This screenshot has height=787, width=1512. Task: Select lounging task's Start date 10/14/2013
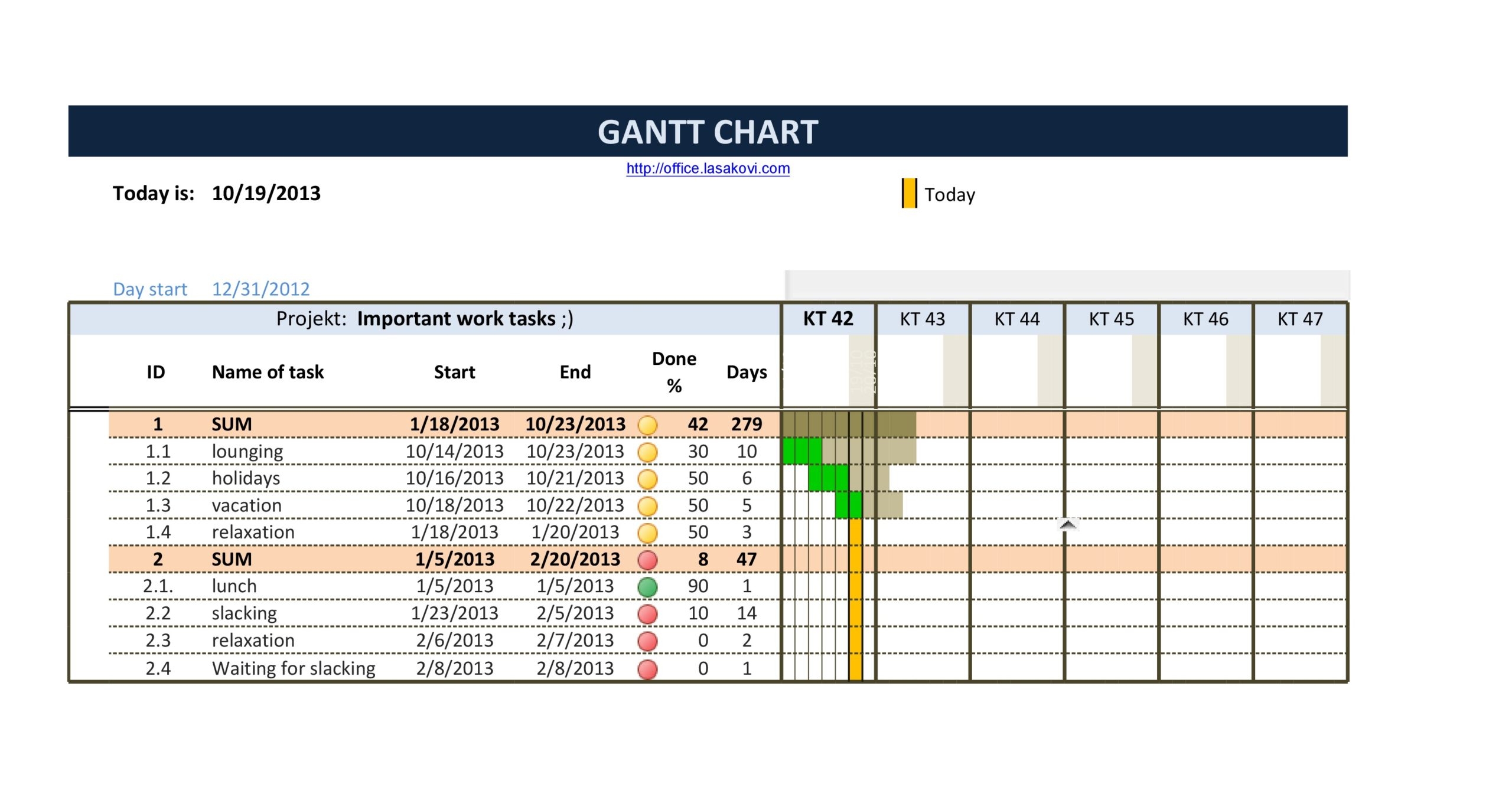click(x=455, y=451)
